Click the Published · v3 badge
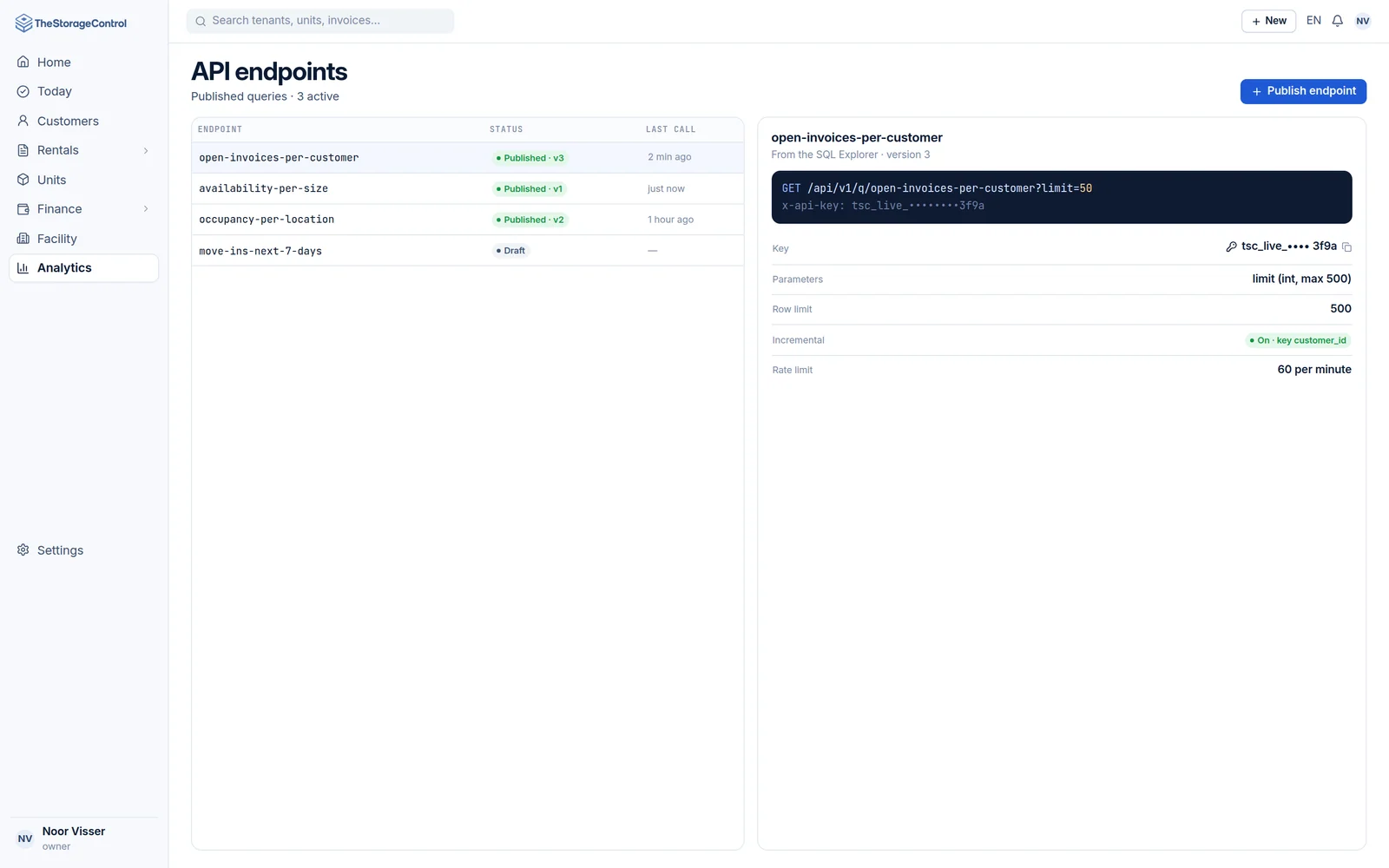The width and height of the screenshot is (1389, 868). (530, 158)
